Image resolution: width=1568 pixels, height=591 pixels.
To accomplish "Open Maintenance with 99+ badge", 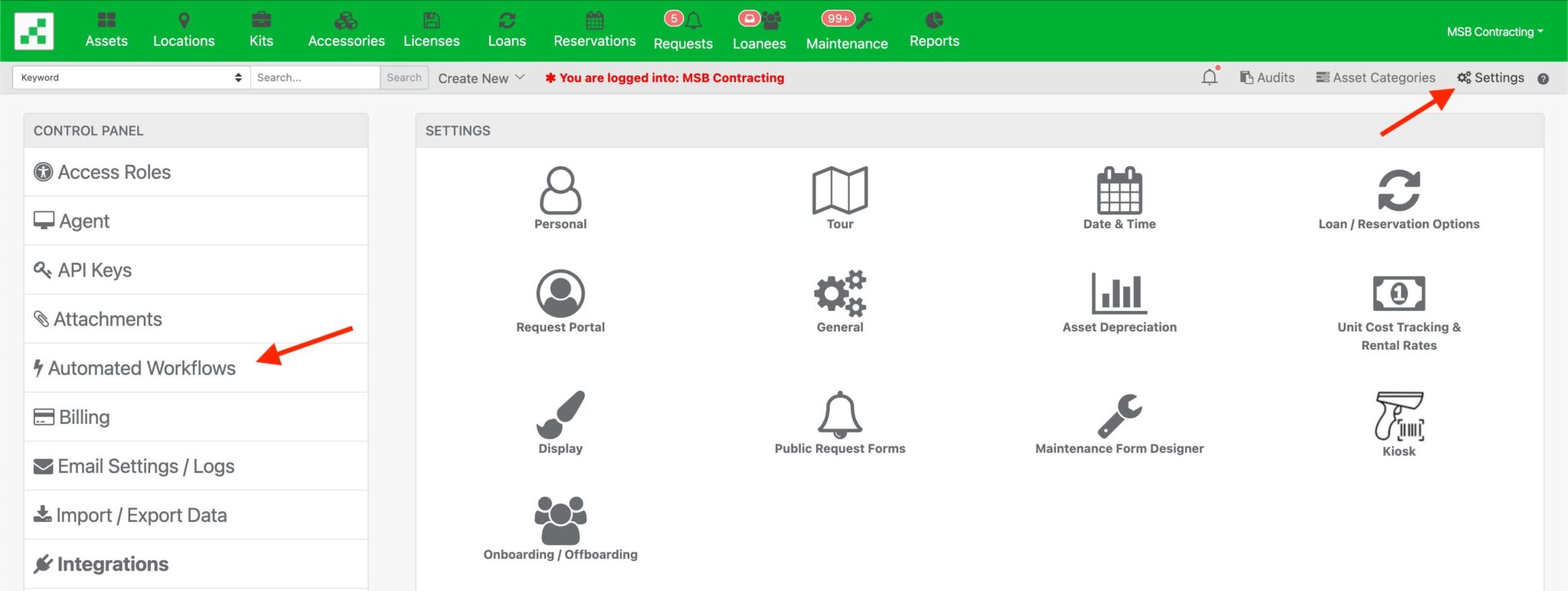I will click(847, 31).
